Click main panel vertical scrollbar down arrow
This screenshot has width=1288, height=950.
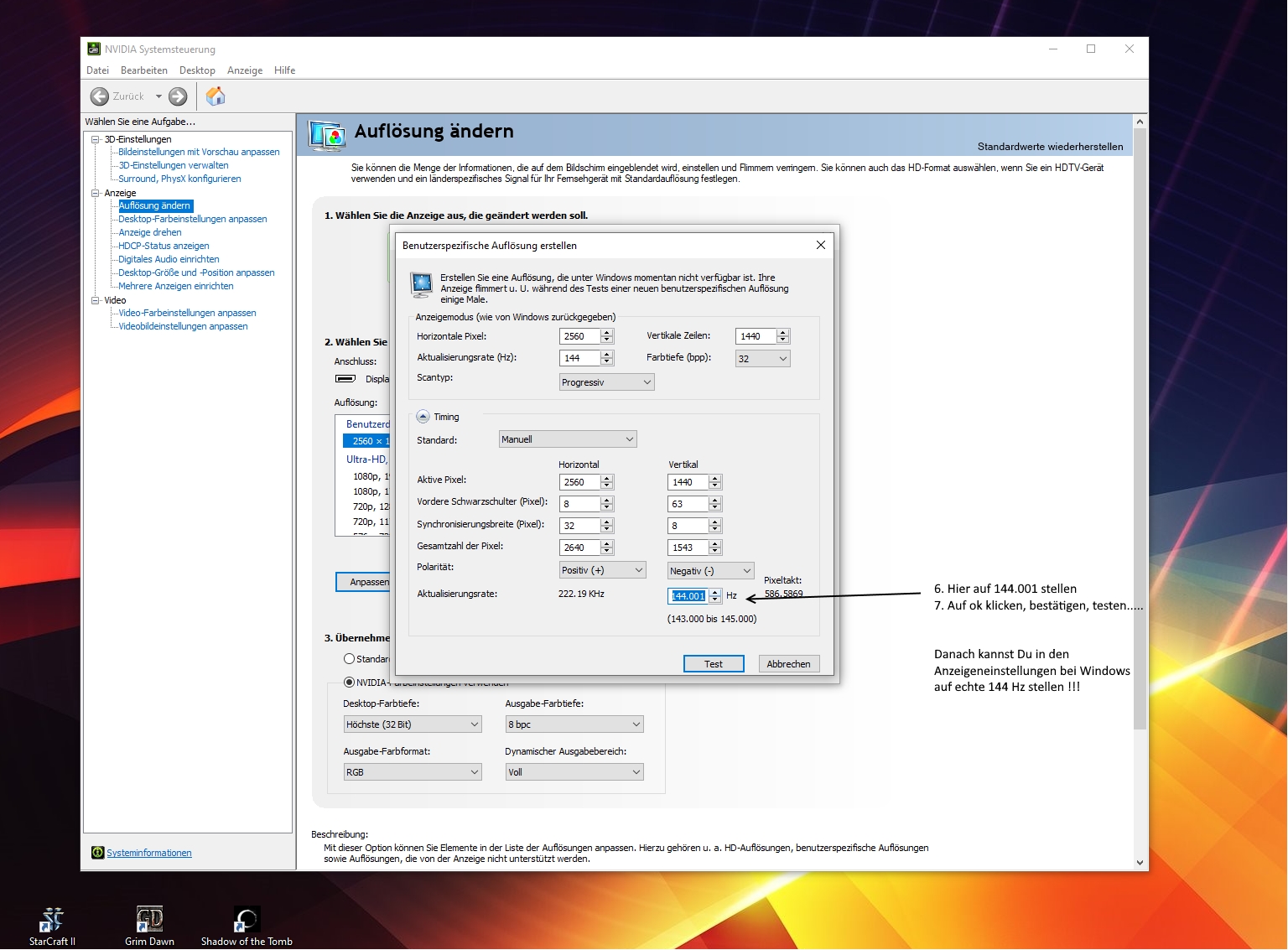point(1140,862)
